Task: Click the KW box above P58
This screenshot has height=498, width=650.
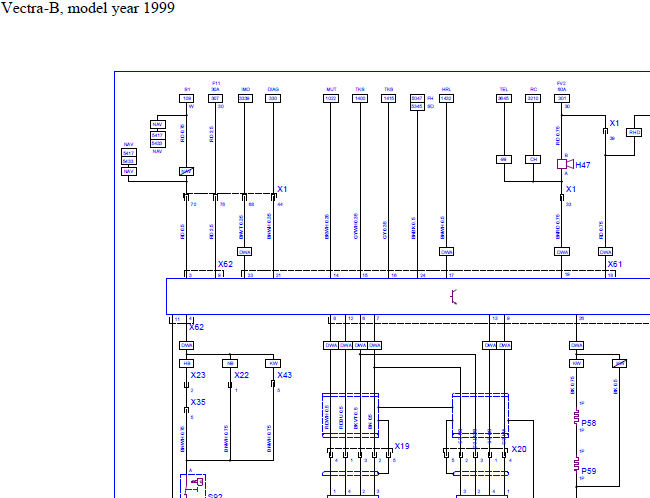Action: click(576, 364)
